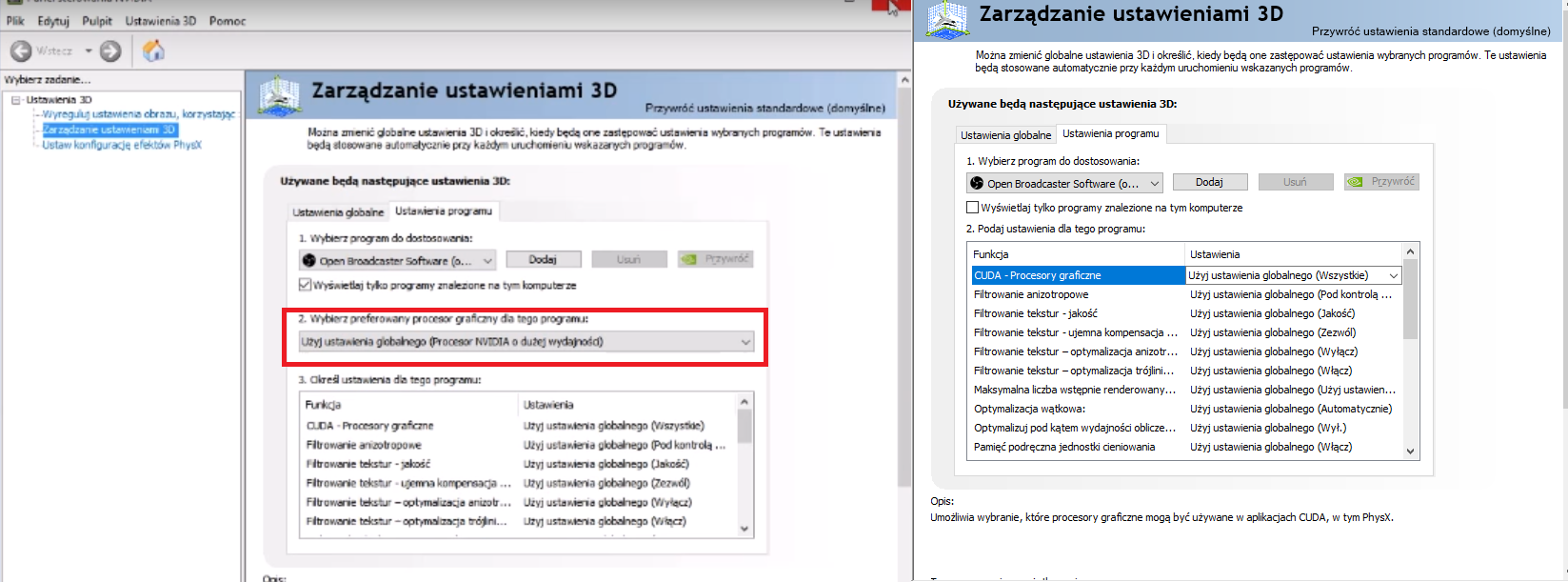1568x582 pixels.
Task: Select Filtrowanie anizotropowe row in right window
Action: 1186,294
